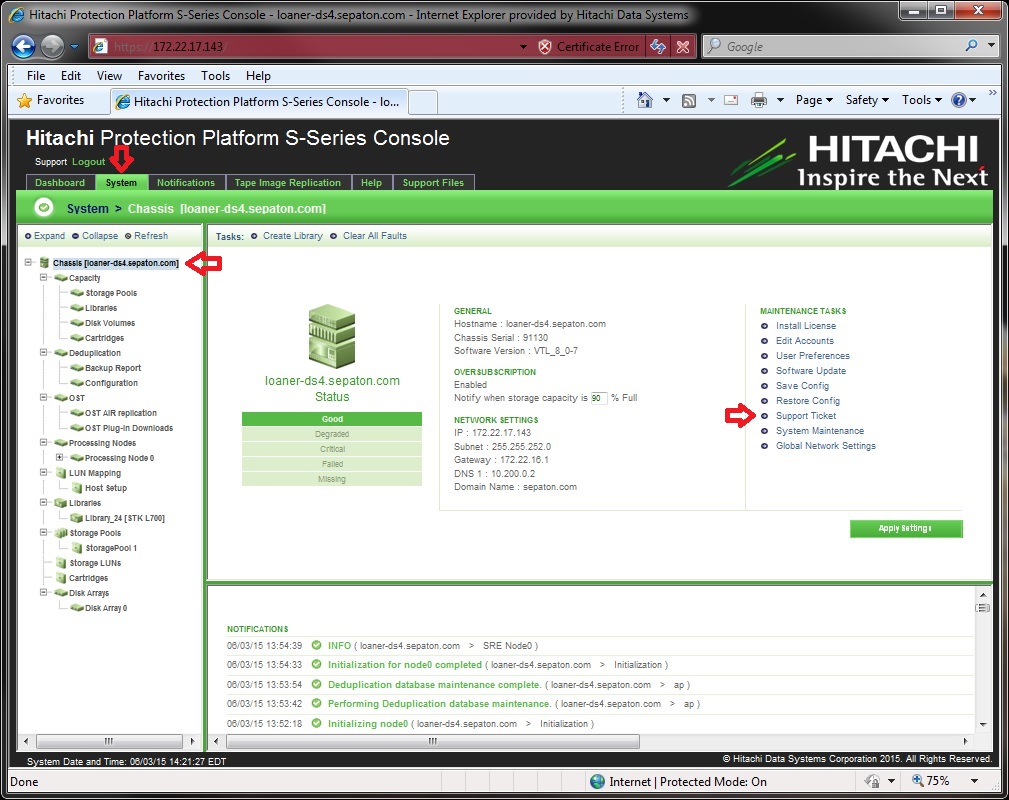Select Cartridges under Capacity
The image size is (1009, 800).
pos(104,337)
